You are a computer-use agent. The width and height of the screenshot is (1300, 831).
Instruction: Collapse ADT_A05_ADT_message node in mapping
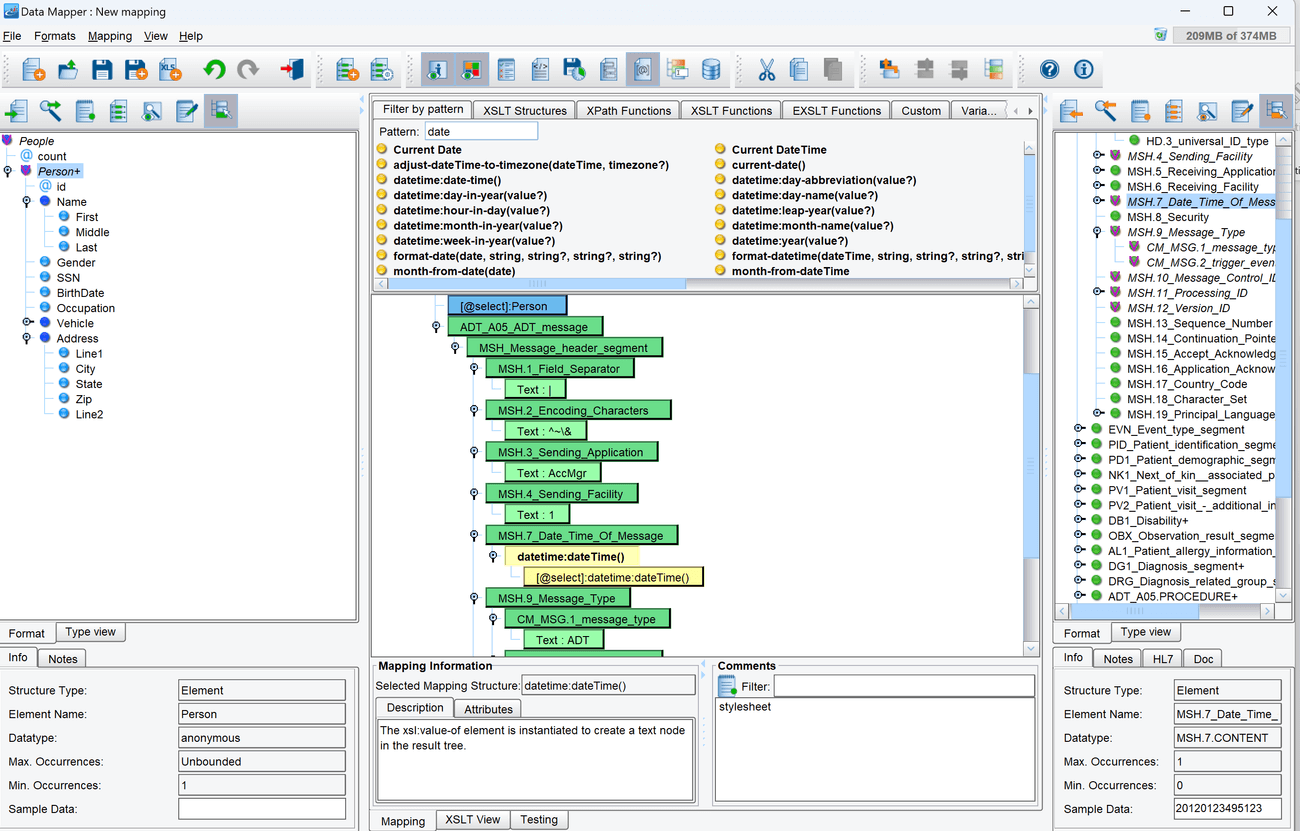436,327
